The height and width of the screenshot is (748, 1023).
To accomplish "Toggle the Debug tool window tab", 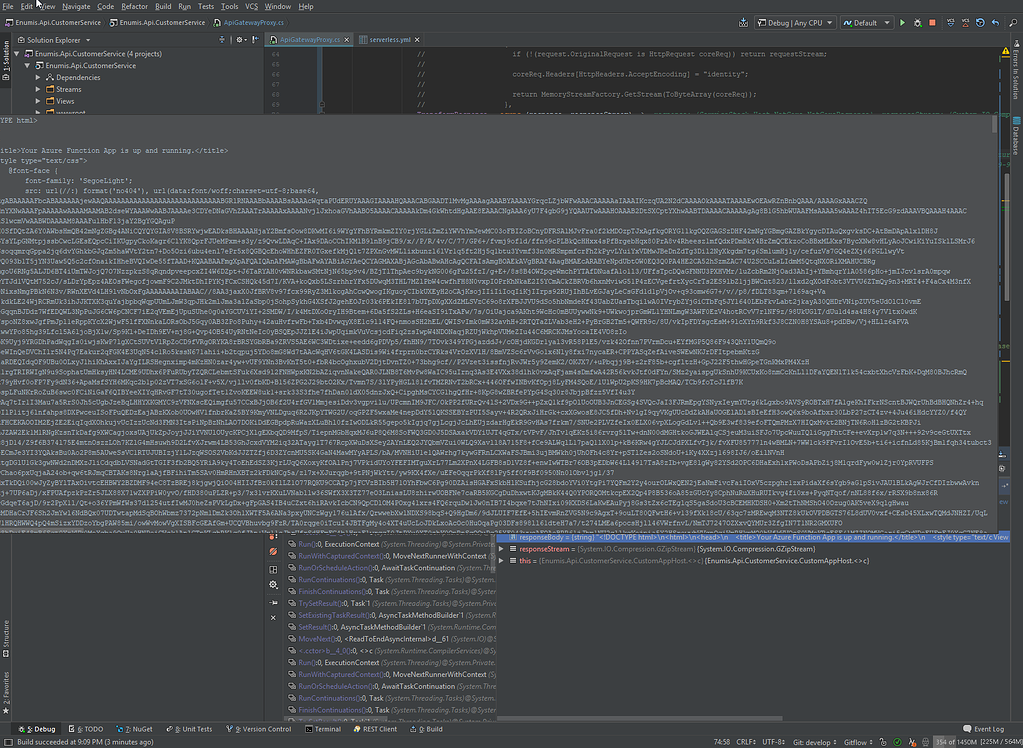I will pos(38,728).
